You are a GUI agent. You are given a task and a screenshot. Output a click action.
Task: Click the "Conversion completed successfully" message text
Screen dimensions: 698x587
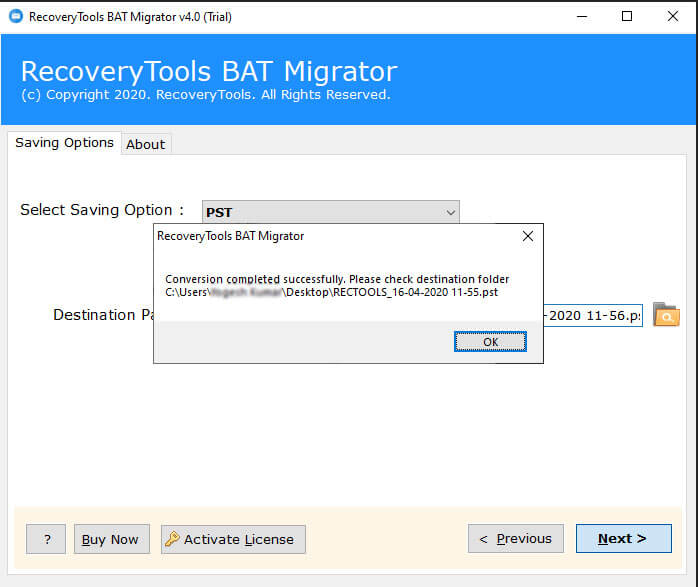click(255, 279)
